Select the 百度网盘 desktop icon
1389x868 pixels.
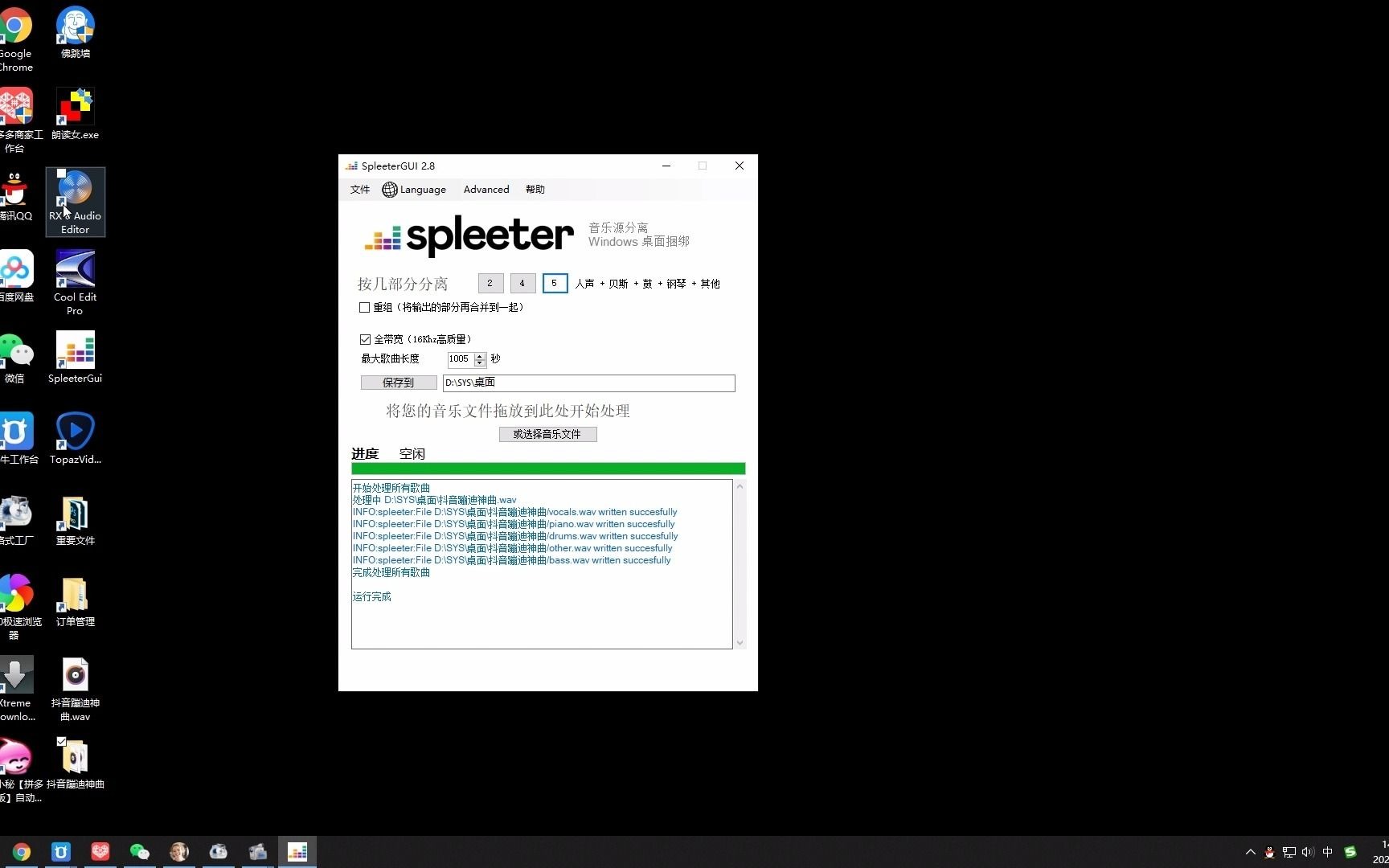(x=16, y=276)
